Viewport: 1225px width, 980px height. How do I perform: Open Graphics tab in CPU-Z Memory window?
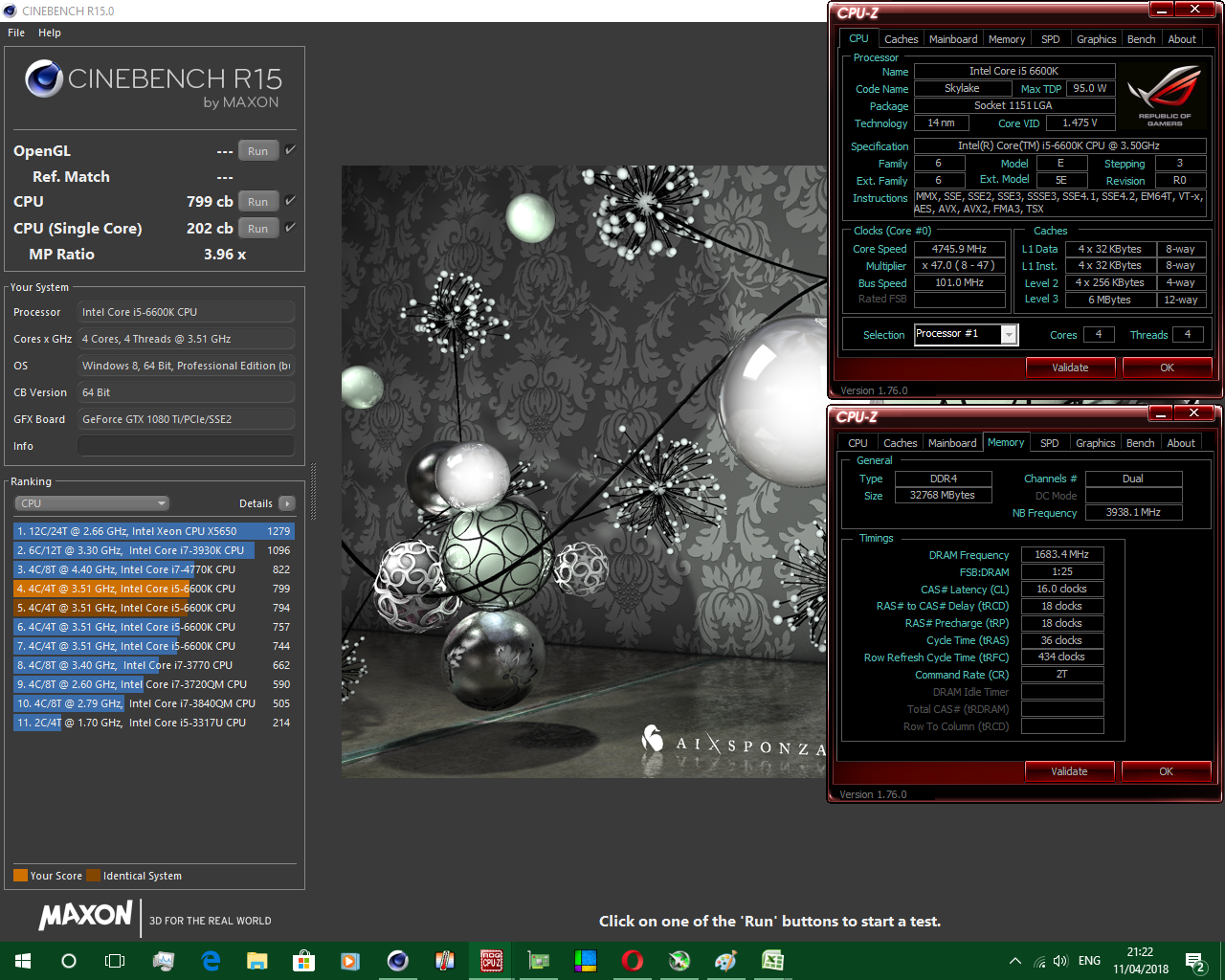1095,443
